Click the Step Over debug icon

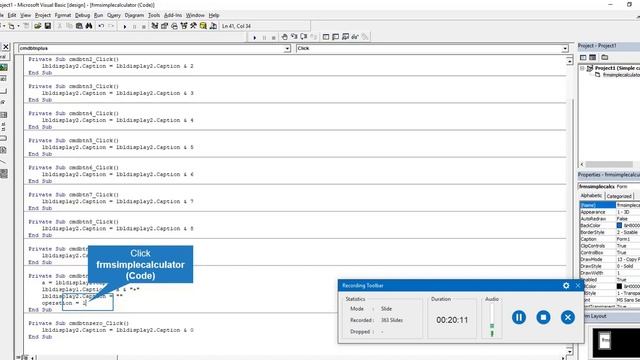point(304,37)
